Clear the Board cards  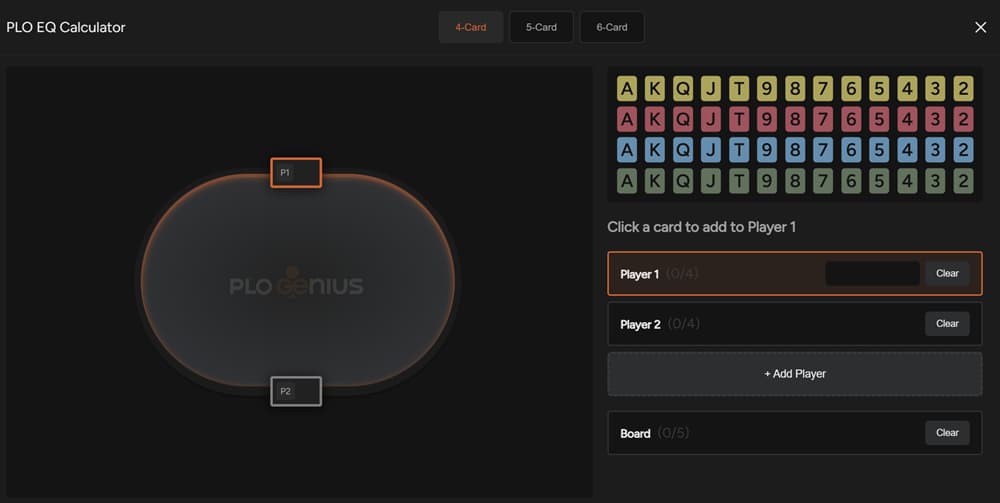pyautogui.click(x=947, y=433)
